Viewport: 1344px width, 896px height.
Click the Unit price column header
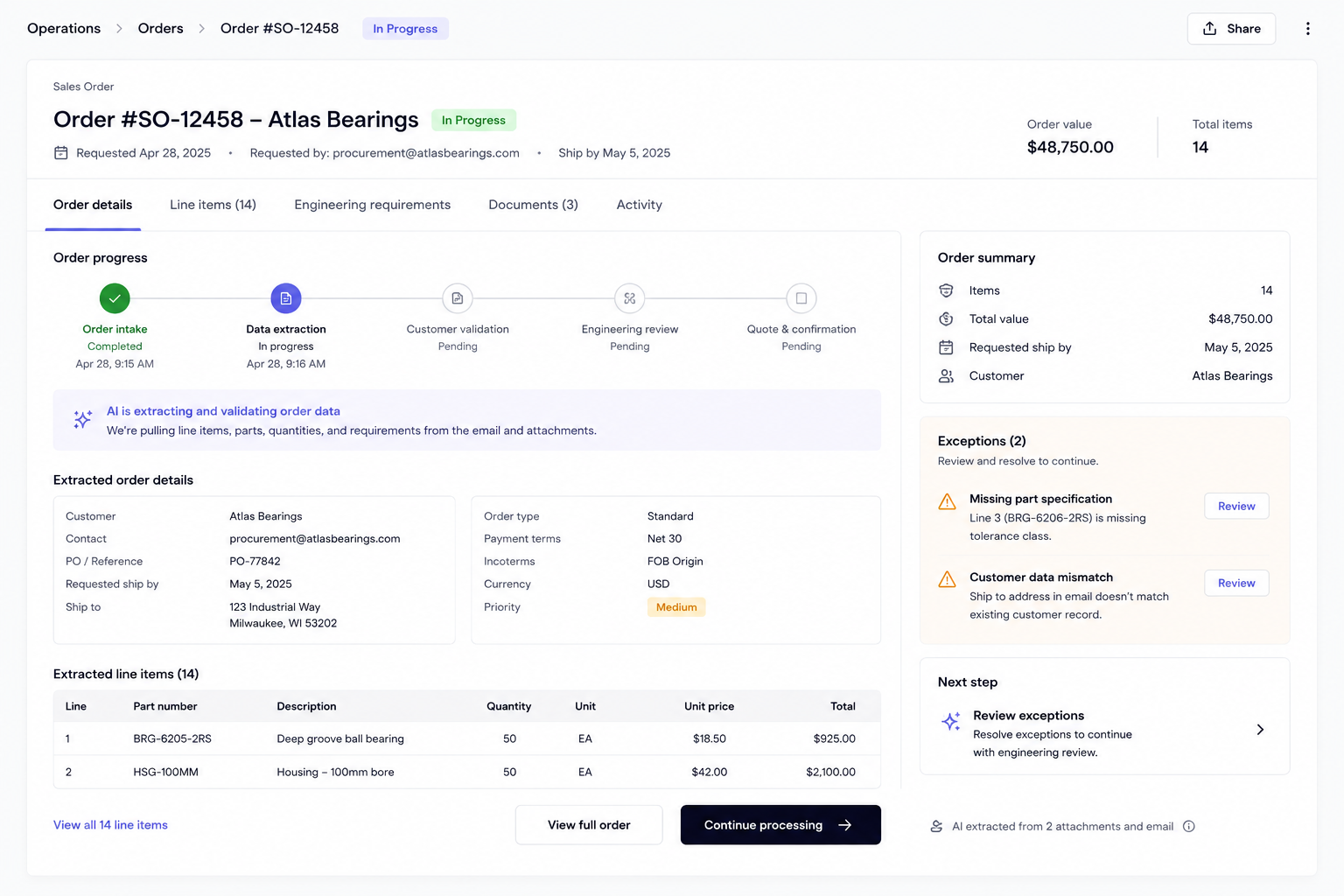709,706
